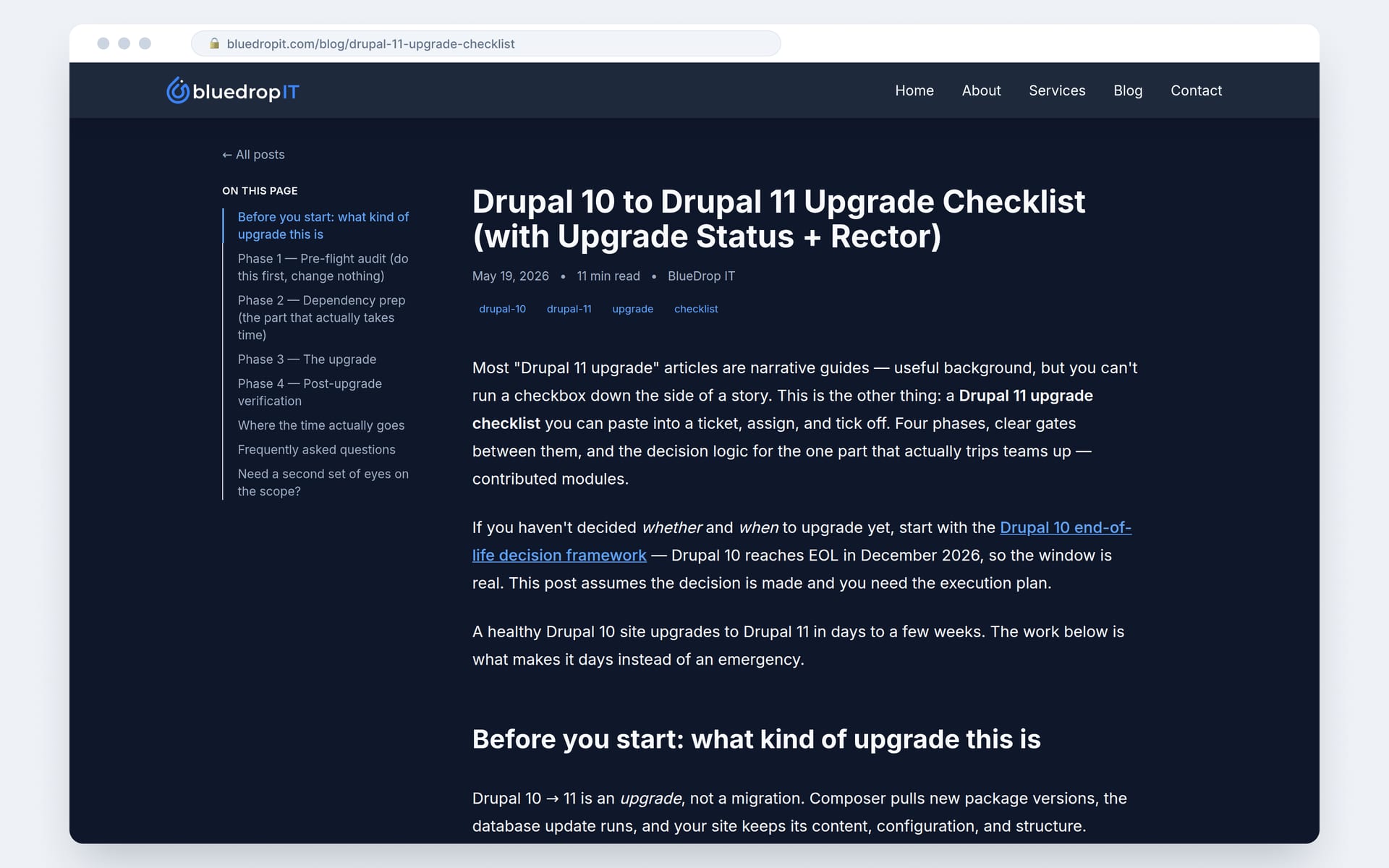Jump to Frequently asked questions
The image size is (1389, 868).
[x=317, y=450]
